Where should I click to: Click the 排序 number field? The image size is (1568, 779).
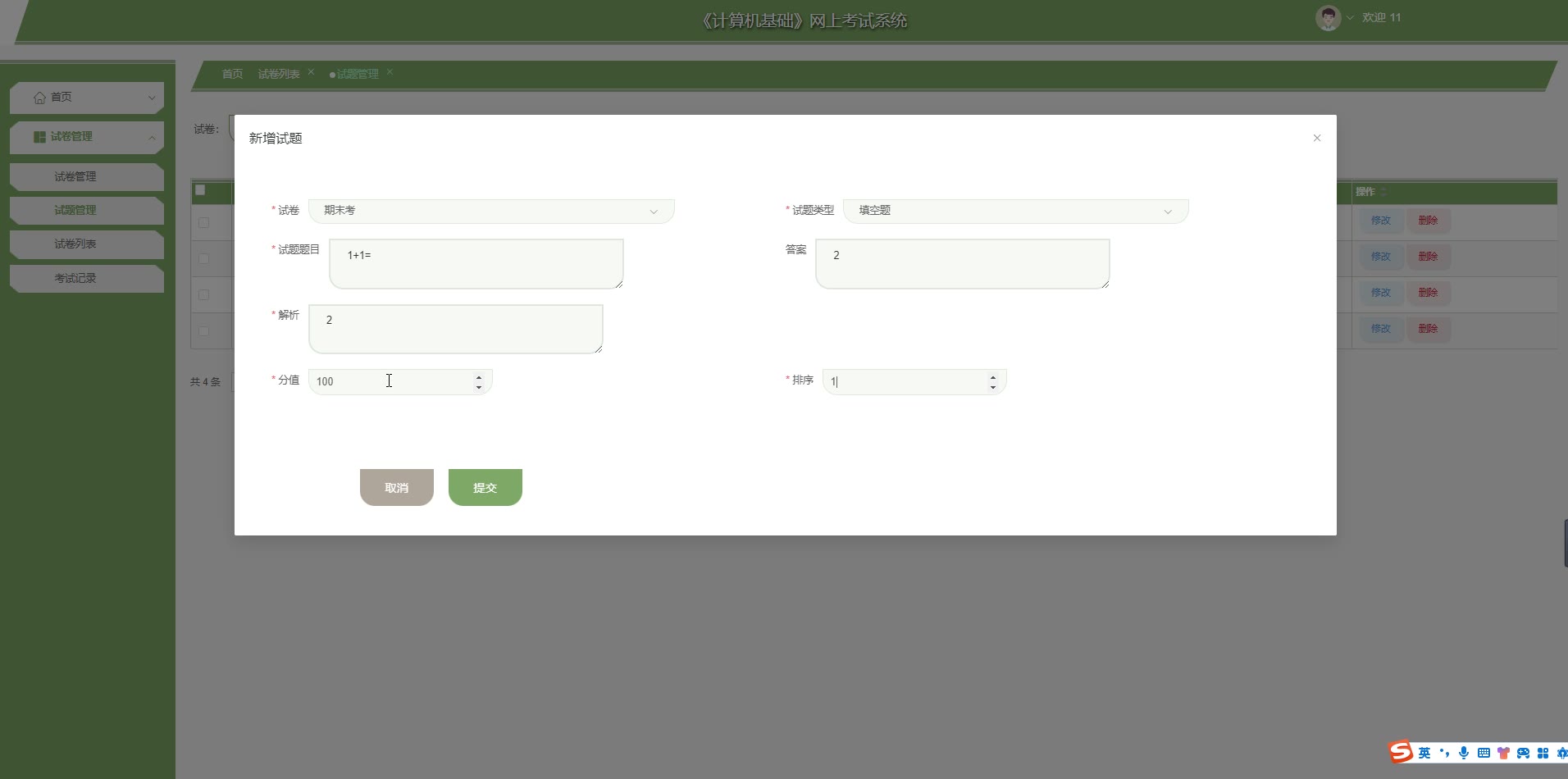[914, 381]
